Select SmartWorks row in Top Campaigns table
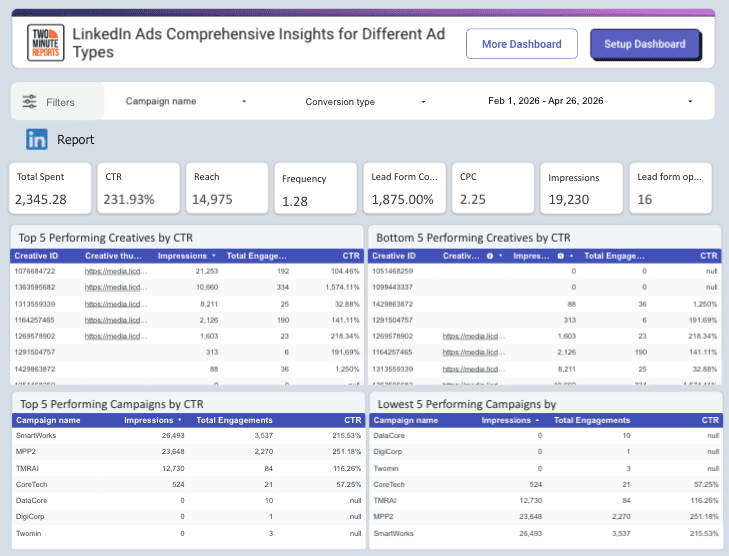729x556 pixels. pos(188,436)
